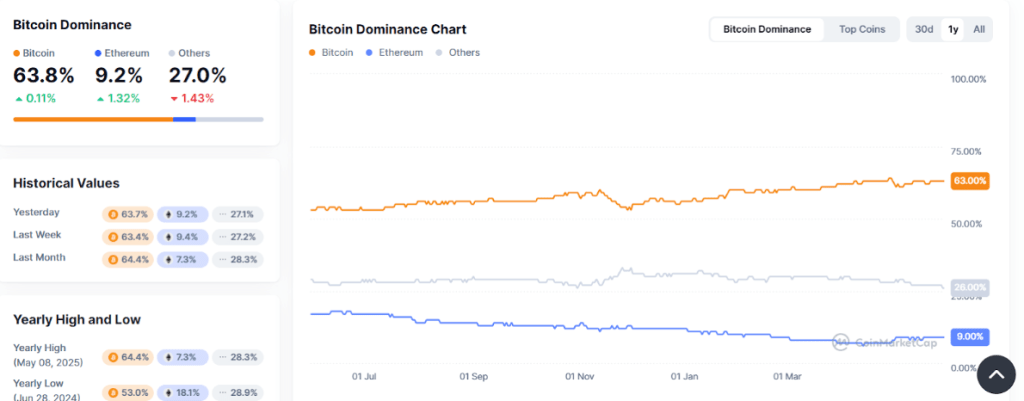Click the 01 Nov date marker

pyautogui.click(x=580, y=377)
